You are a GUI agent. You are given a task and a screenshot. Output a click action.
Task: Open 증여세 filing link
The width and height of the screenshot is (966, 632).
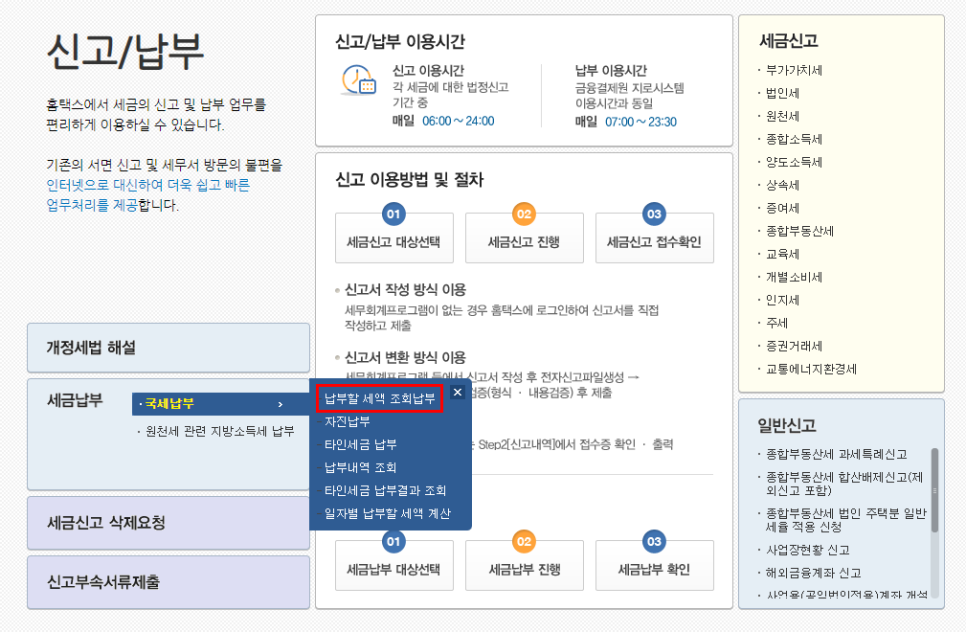782,208
